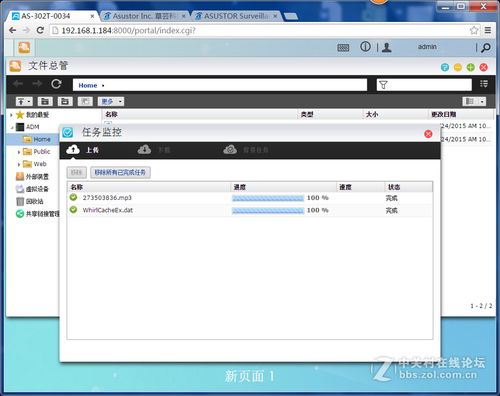The height and width of the screenshot is (396, 500).
Task: Open the search magnifier in the ADM top bar
Action: click(486, 48)
